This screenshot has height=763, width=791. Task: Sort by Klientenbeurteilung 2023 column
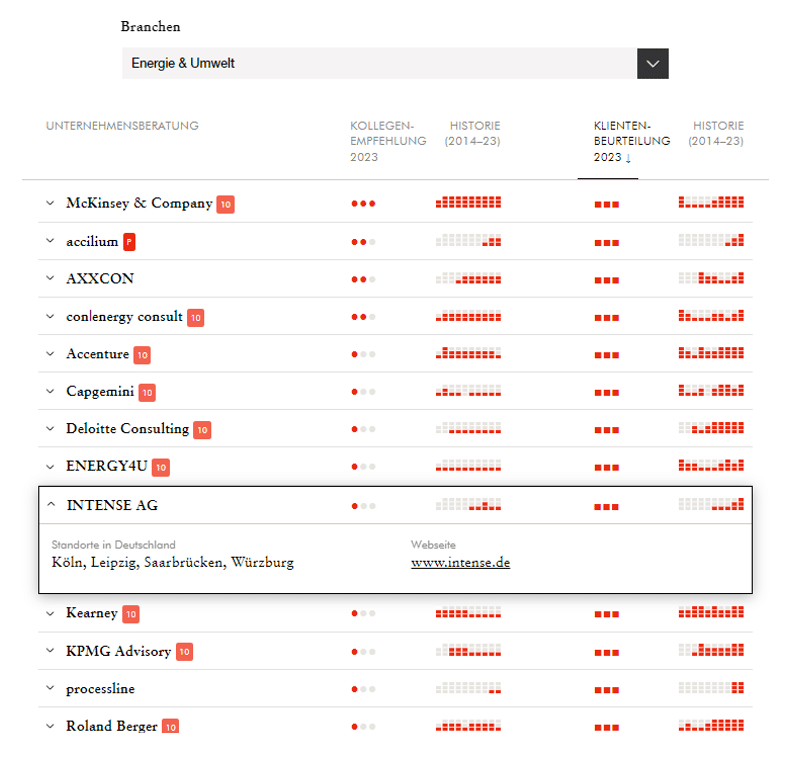pyautogui.click(x=618, y=141)
